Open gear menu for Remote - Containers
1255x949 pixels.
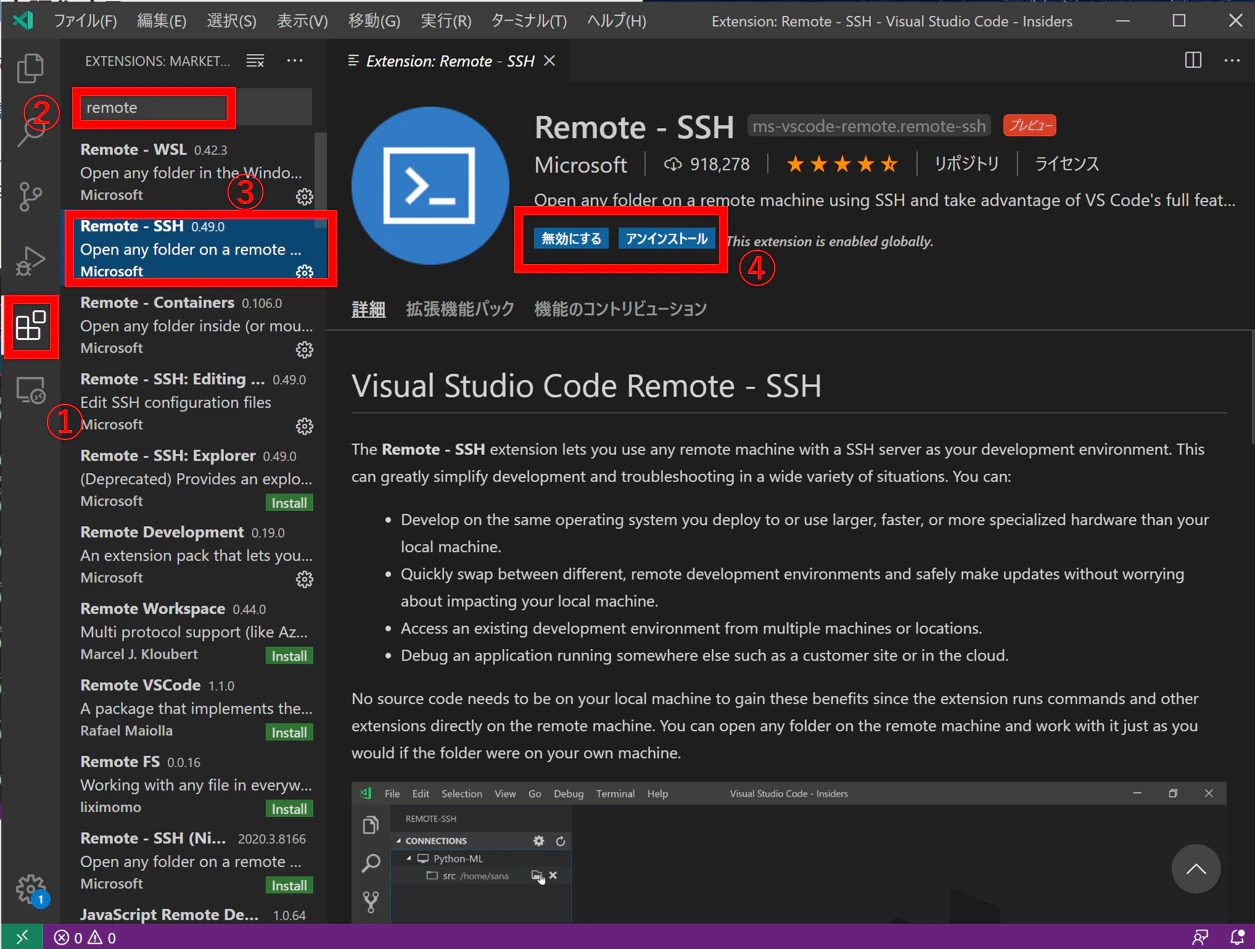[x=304, y=350]
